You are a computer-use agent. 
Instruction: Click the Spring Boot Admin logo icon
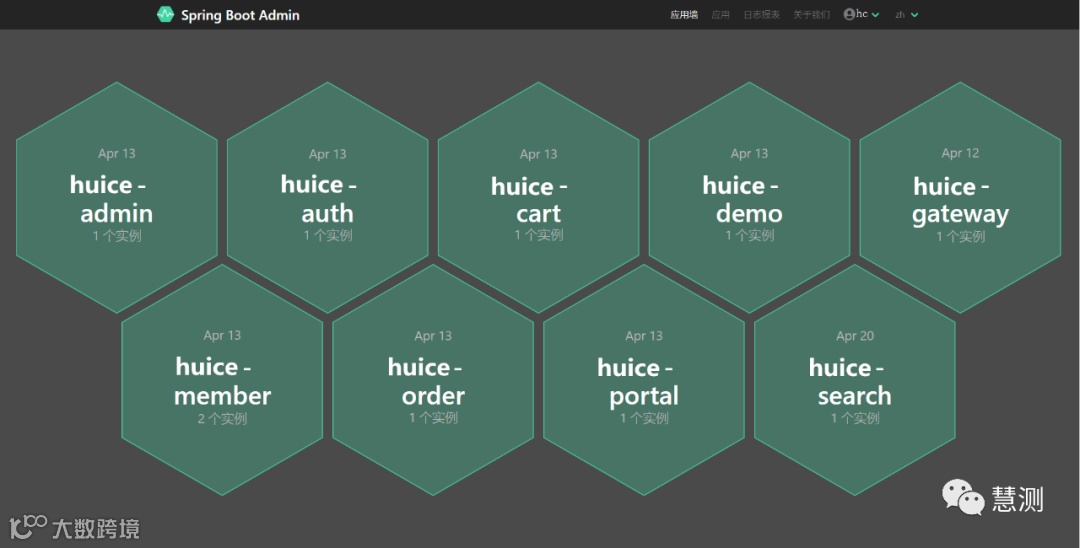pyautogui.click(x=165, y=14)
